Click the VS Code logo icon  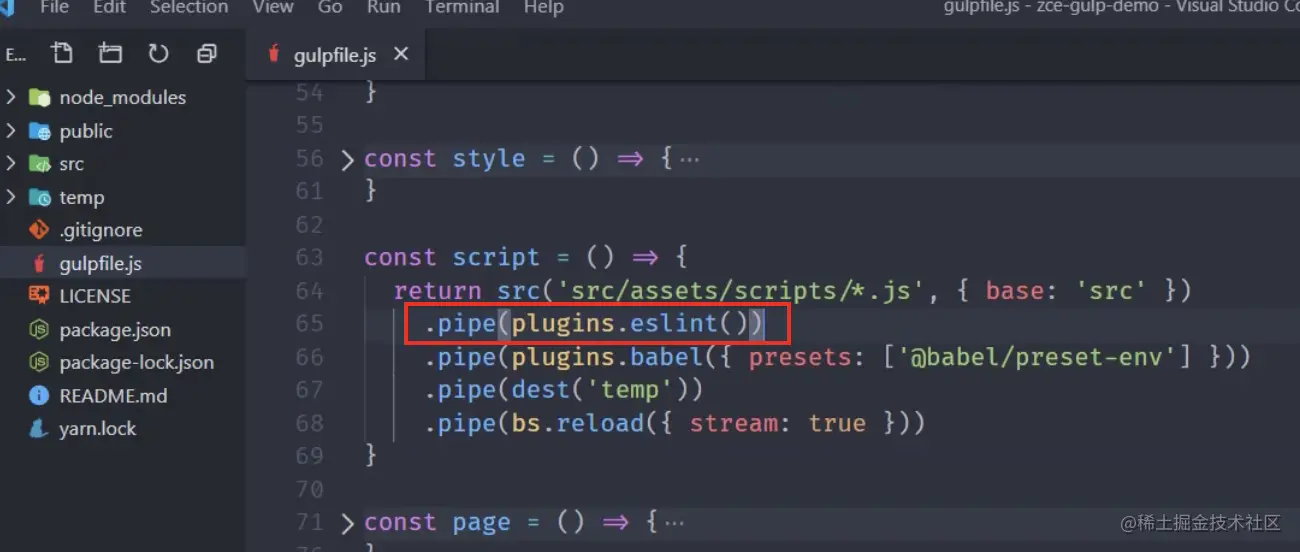(x=6, y=7)
